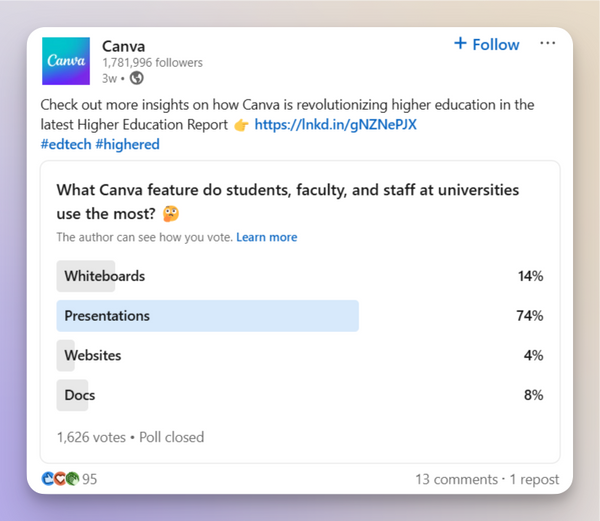Select the Presentations poll result bar
This screenshot has height=521, width=600.
(207, 316)
